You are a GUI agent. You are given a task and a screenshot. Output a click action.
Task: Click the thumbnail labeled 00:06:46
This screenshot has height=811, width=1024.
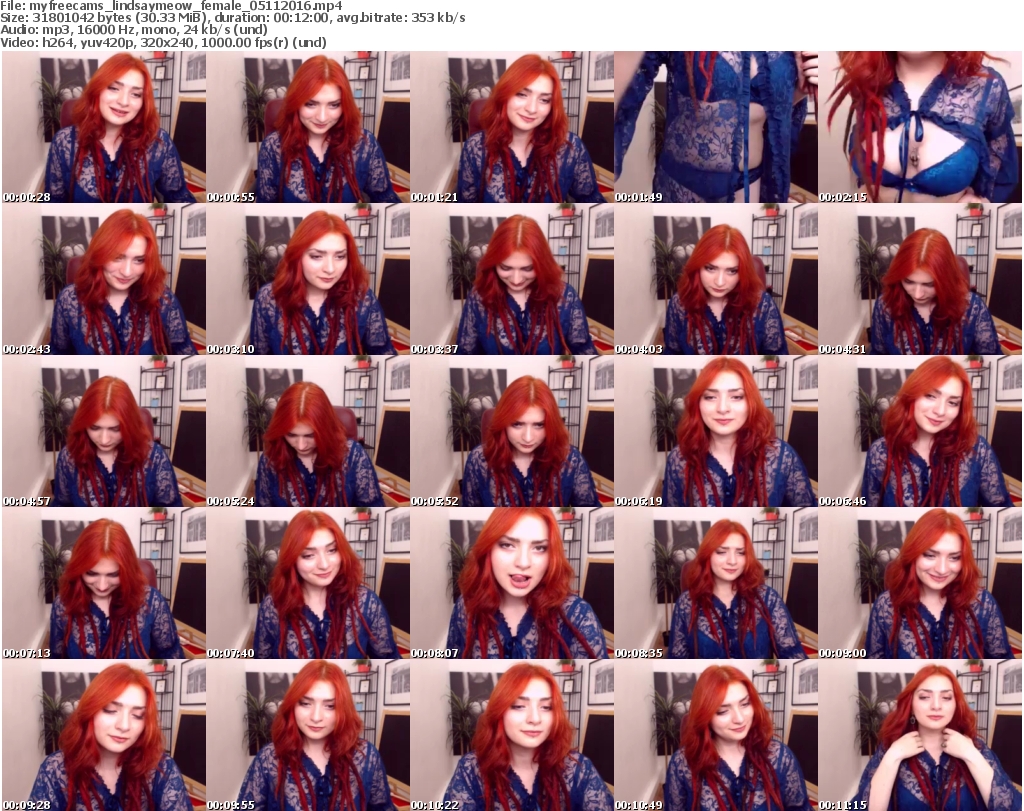(x=920, y=432)
